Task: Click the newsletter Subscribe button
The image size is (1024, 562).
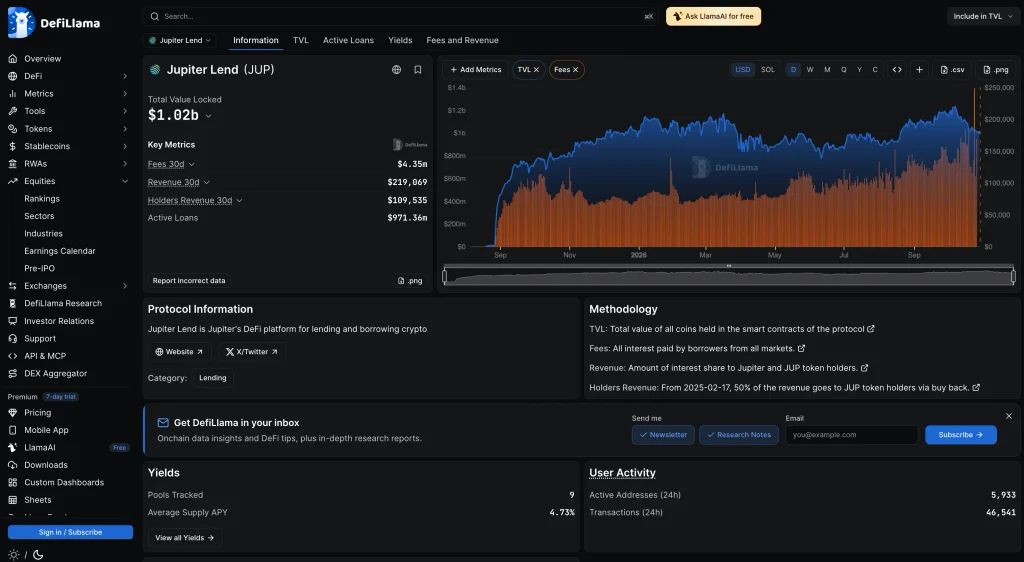Action: [961, 435]
